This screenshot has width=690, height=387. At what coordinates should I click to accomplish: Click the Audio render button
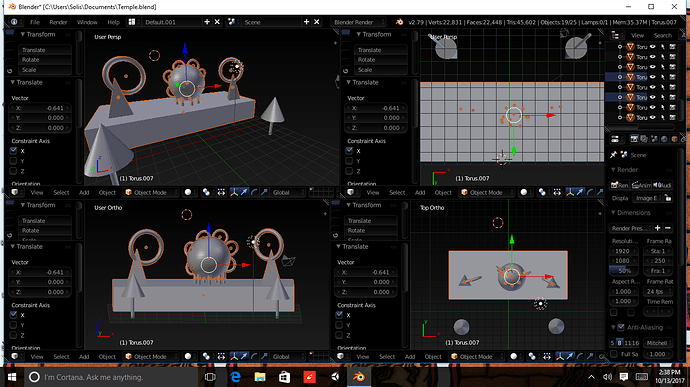[662, 185]
